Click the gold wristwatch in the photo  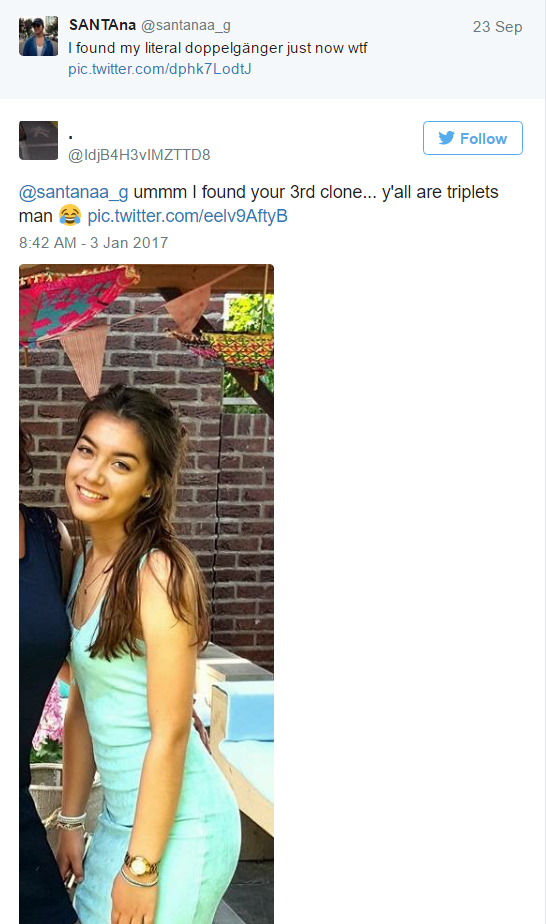pos(140,865)
